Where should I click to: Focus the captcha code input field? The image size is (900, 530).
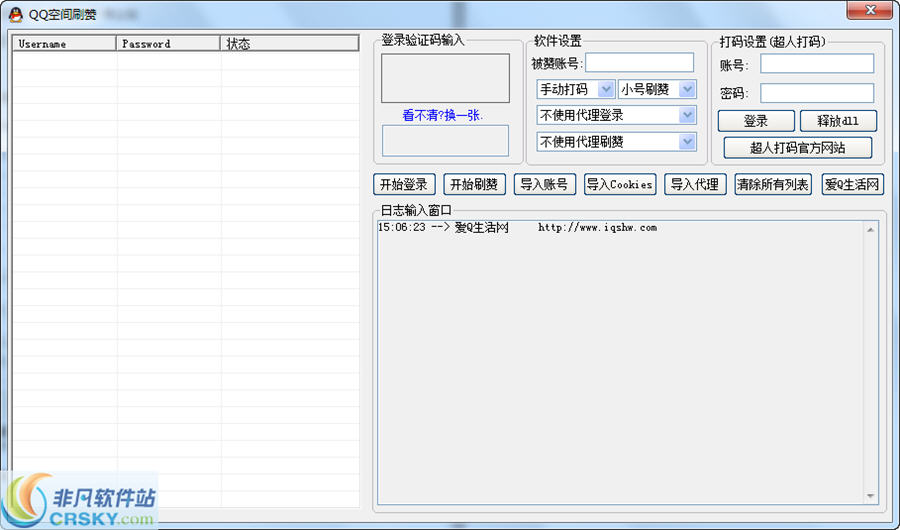445,141
